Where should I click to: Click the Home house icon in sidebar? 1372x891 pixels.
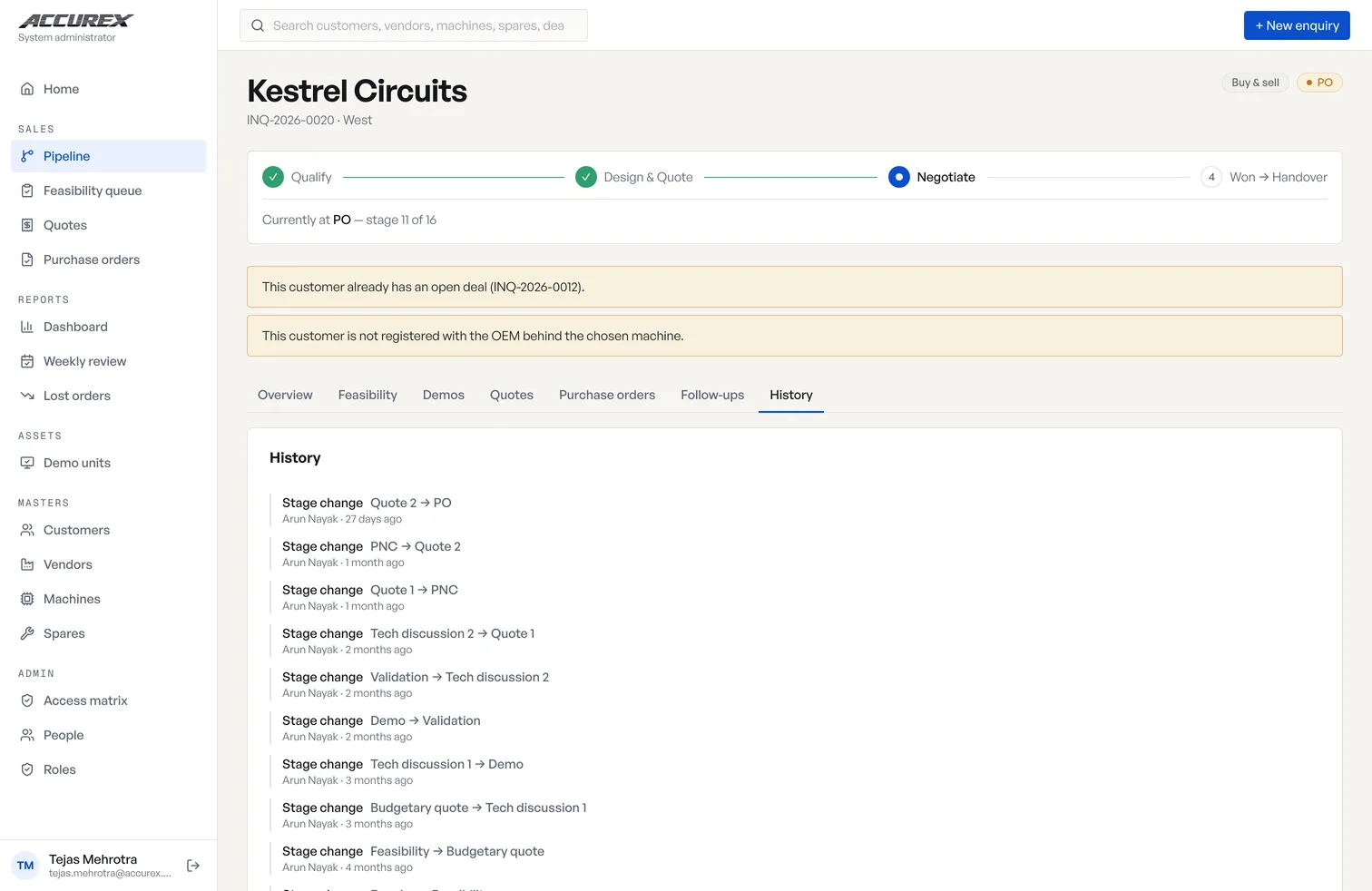27,89
